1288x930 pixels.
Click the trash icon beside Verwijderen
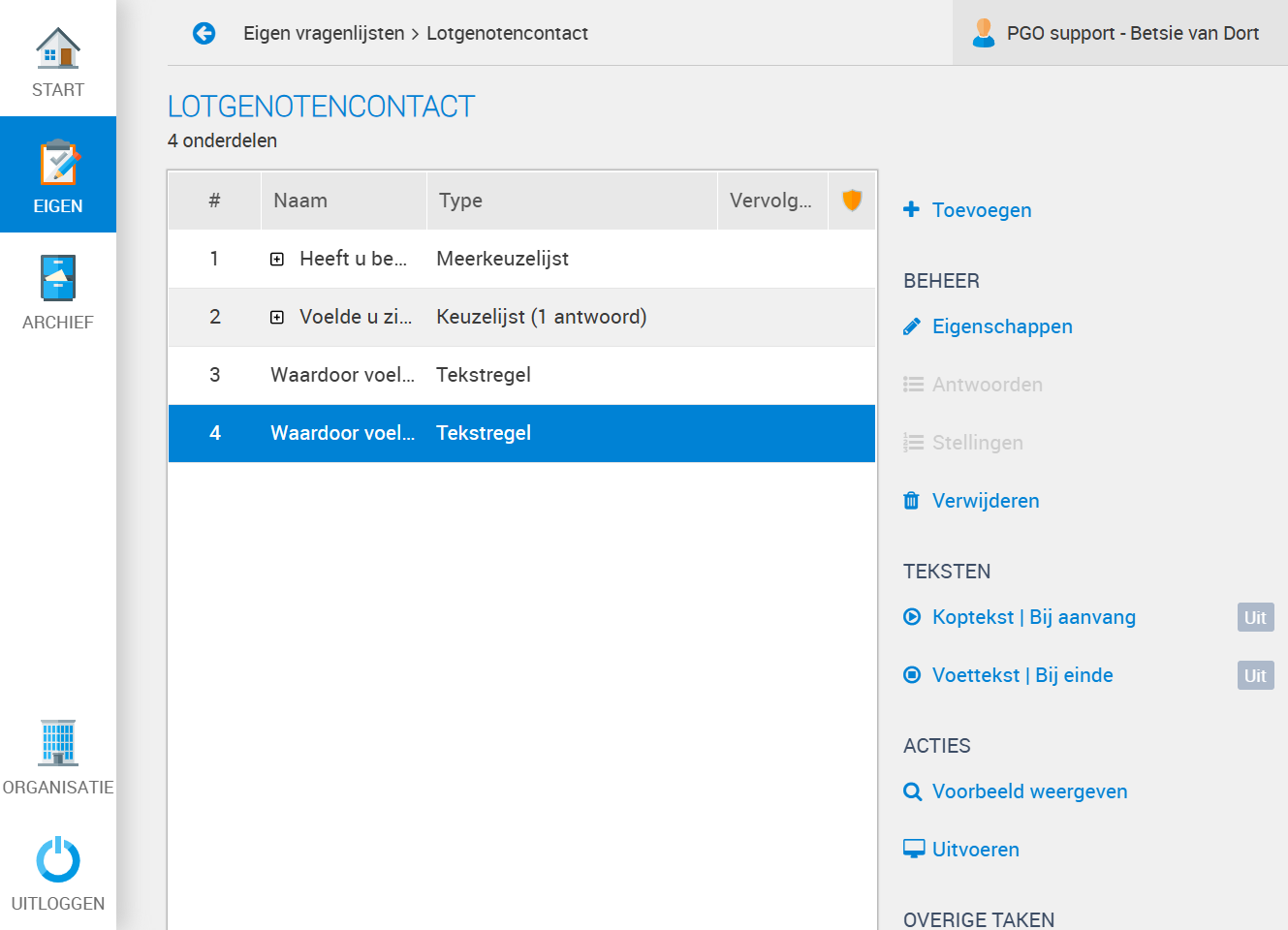click(911, 501)
